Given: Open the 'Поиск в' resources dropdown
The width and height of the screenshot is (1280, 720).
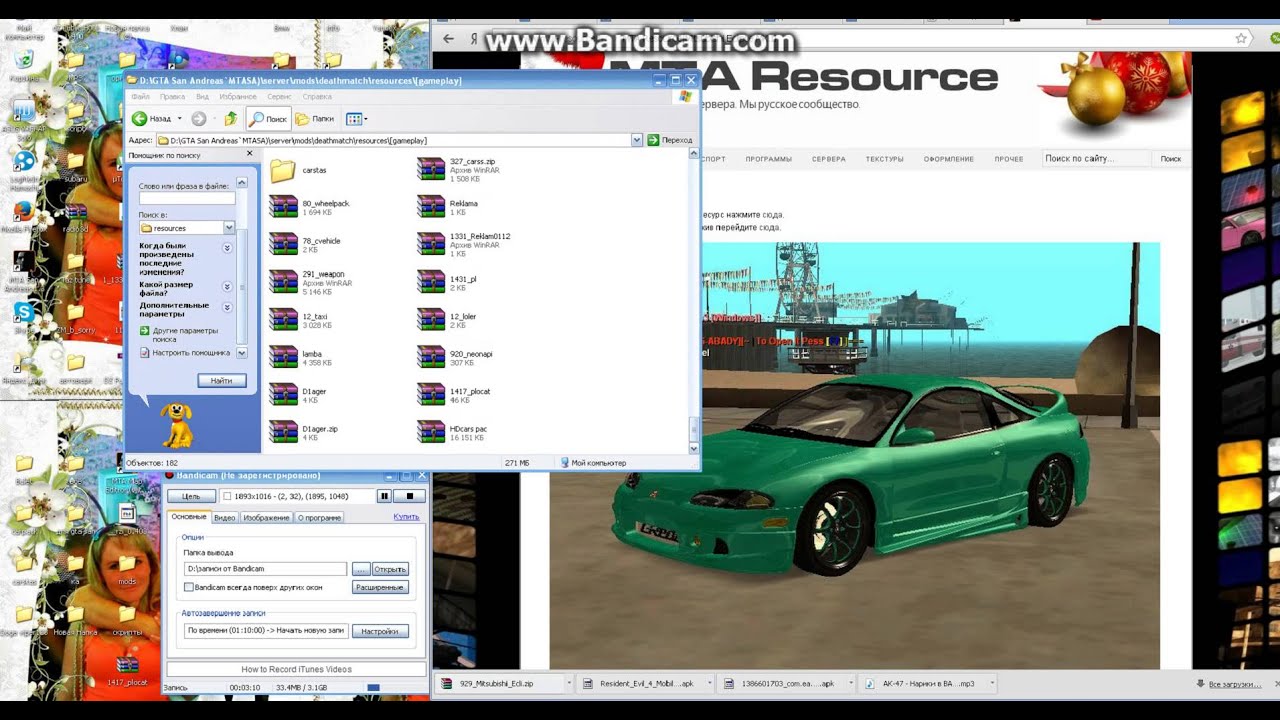Looking at the screenshot, I should click(x=229, y=228).
